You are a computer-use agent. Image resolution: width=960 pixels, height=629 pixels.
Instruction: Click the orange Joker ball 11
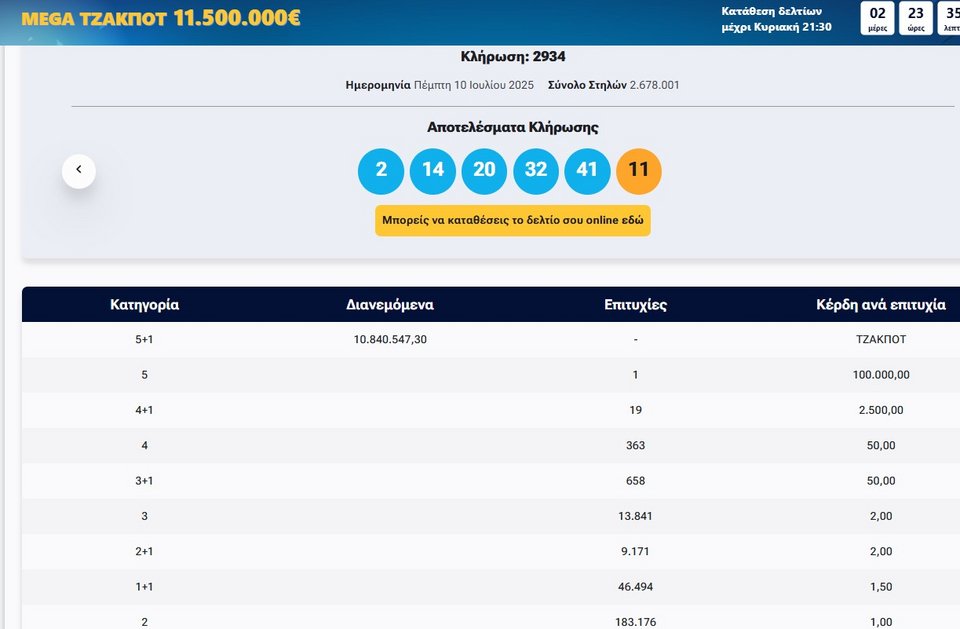(639, 171)
